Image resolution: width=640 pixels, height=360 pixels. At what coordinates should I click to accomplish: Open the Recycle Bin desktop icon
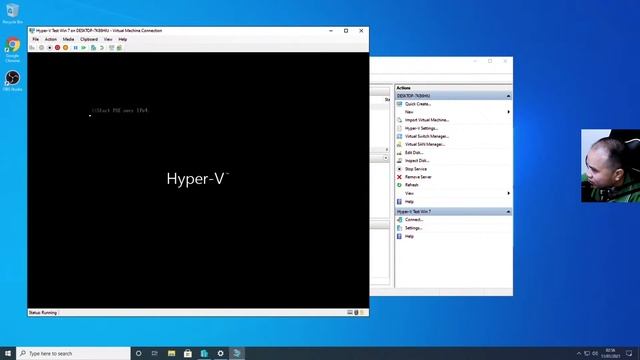(13, 13)
